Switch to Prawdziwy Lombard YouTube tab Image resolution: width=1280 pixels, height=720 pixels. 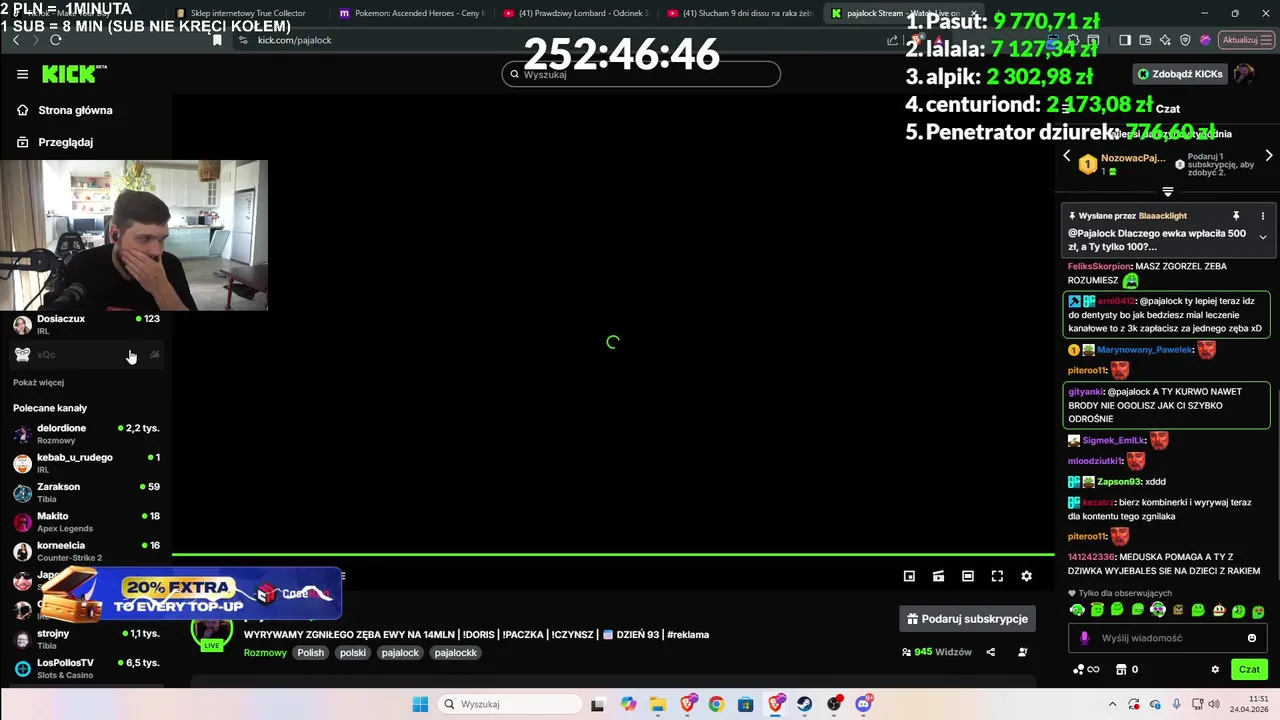click(x=575, y=13)
